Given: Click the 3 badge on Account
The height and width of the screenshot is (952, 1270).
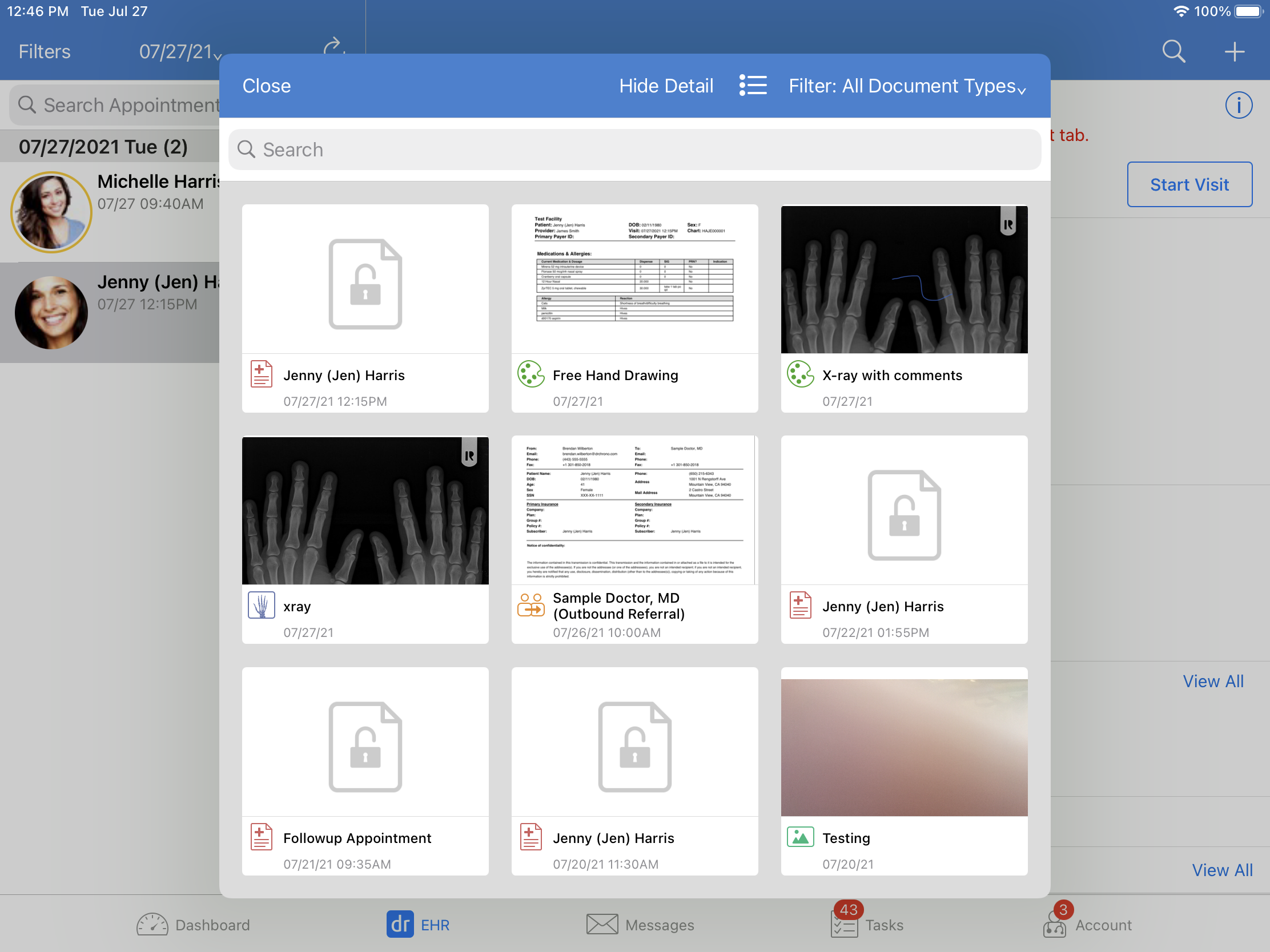Looking at the screenshot, I should (x=1063, y=910).
